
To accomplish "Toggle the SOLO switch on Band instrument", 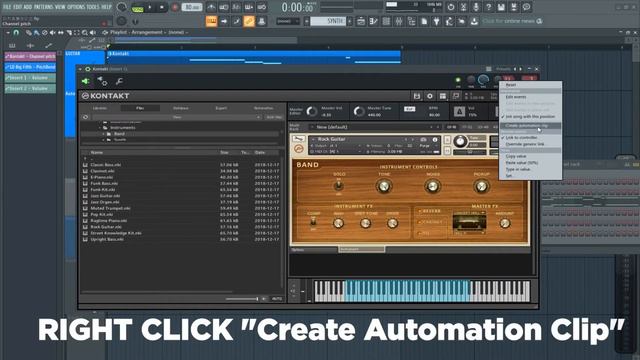I will (x=338, y=186).
